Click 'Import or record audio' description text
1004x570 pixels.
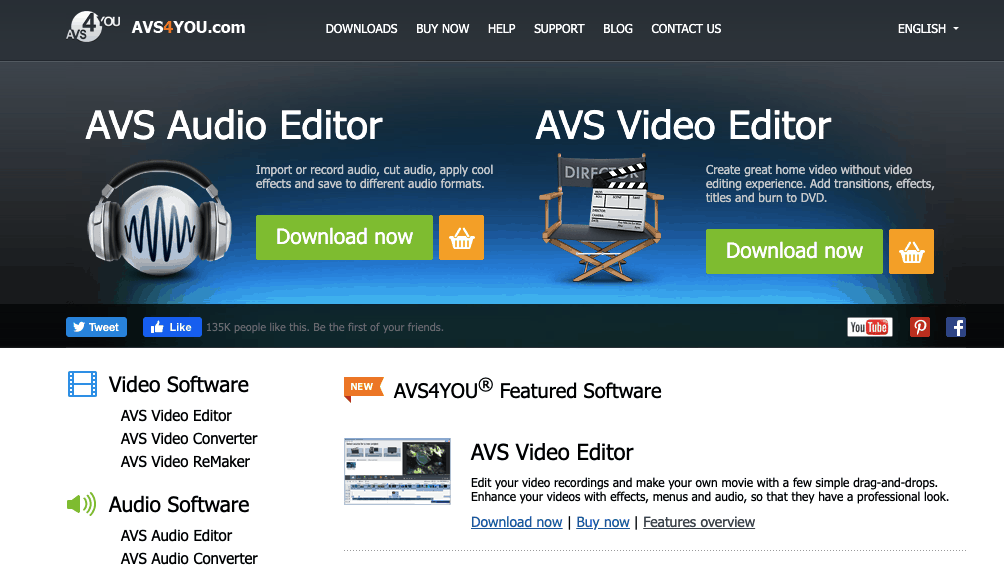(x=375, y=177)
